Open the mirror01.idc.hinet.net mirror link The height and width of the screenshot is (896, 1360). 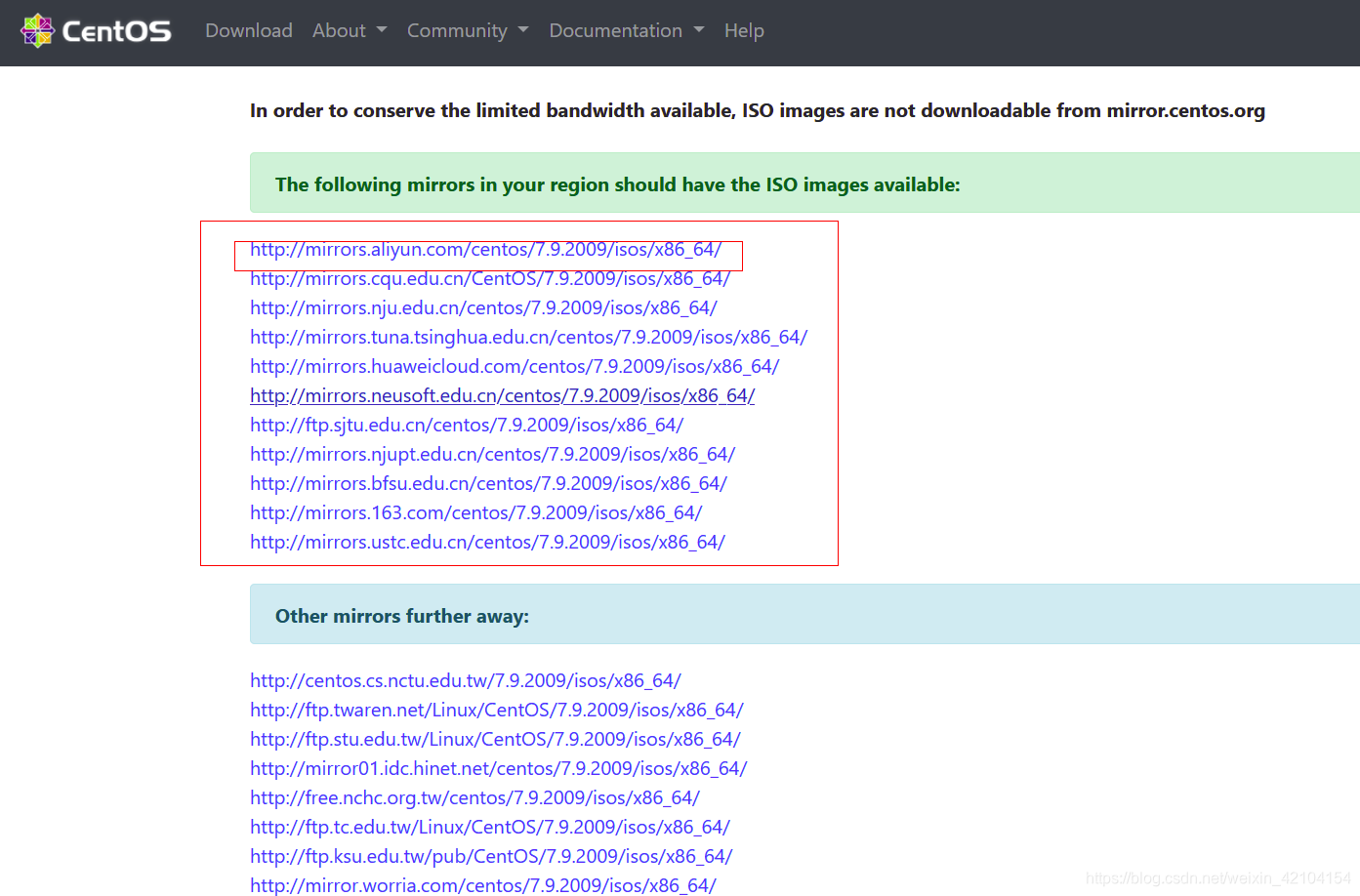tap(498, 769)
